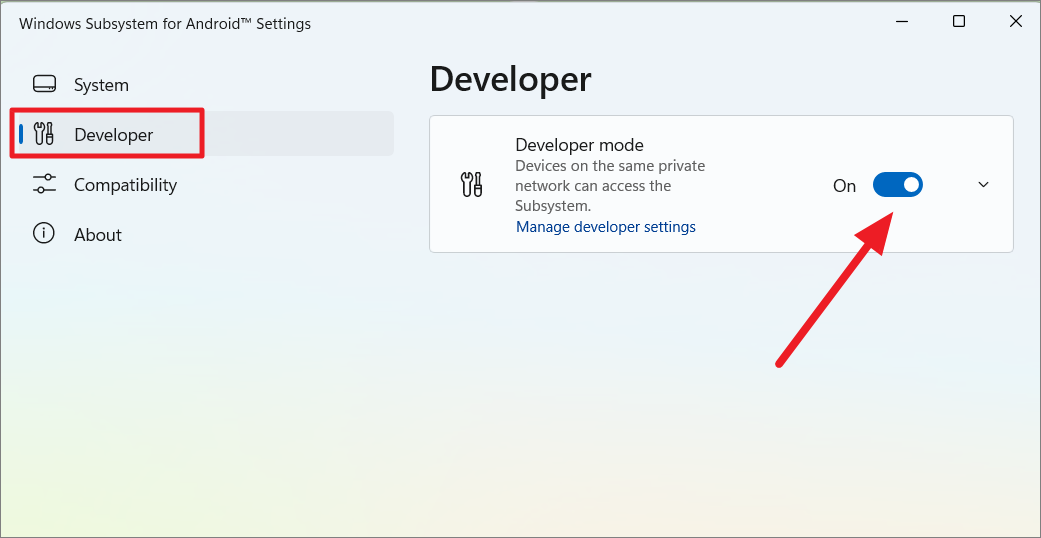
Task: Click the Developer page heading
Action: [511, 79]
